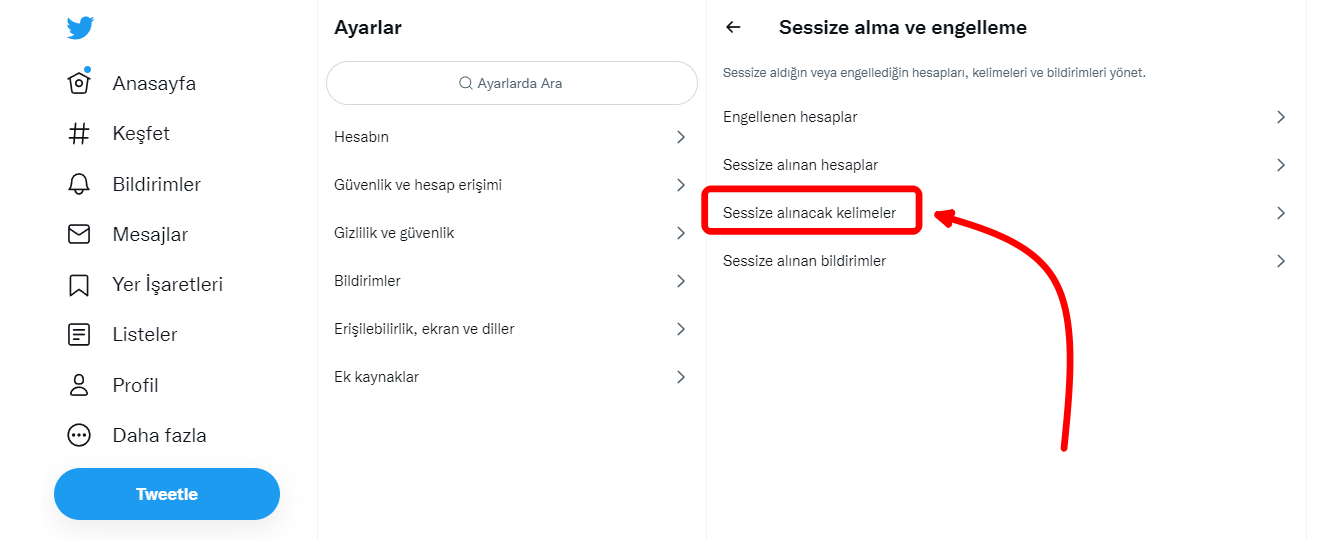Open Anasayfa home icon in sidebar
The width and height of the screenshot is (1336, 540).
click(79, 83)
